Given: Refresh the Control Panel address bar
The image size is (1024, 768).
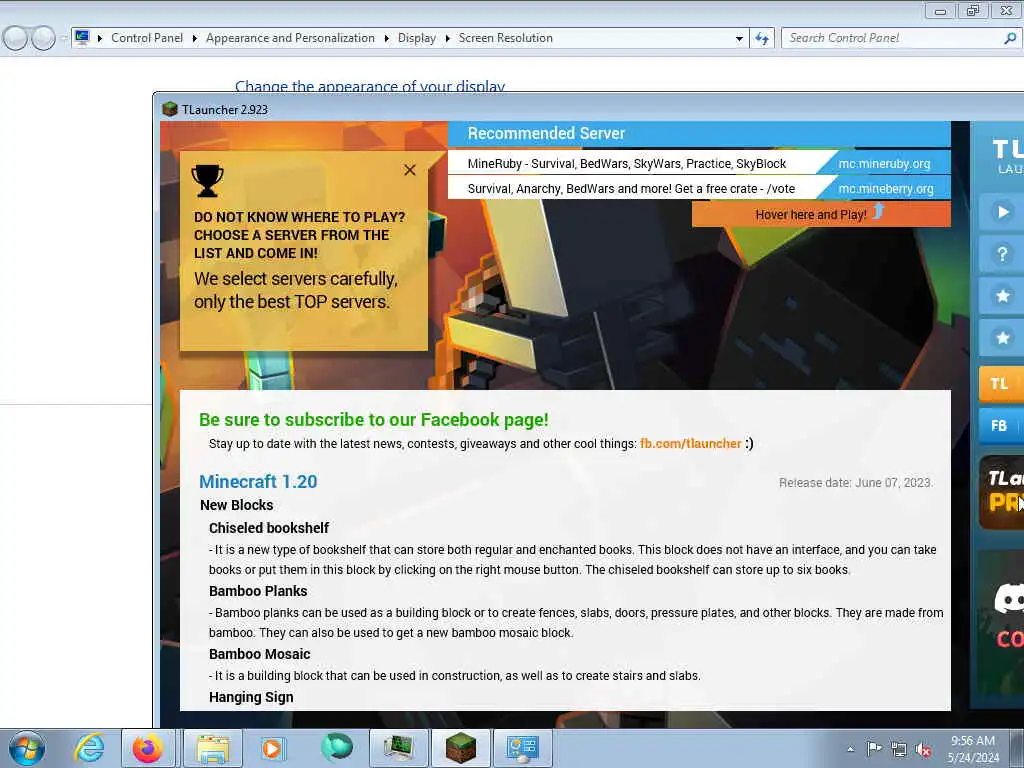Looking at the screenshot, I should (x=762, y=39).
